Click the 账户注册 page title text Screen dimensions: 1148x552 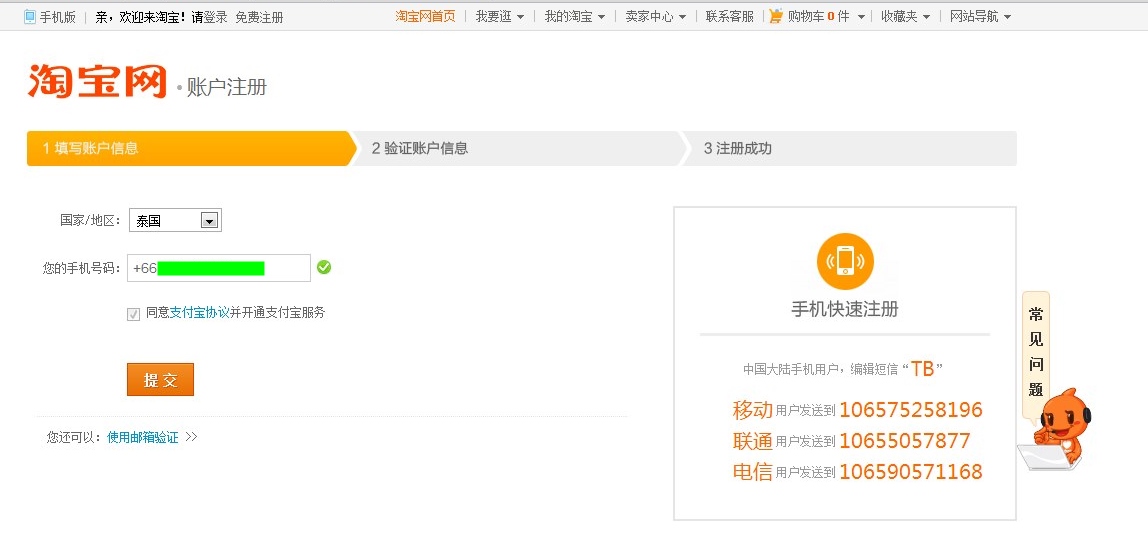pos(227,88)
